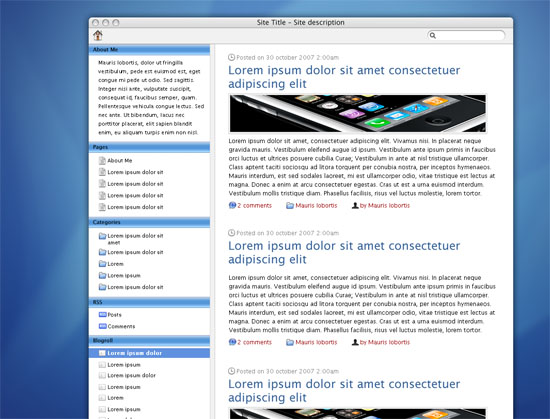Click the folder icon under the second post
The image size is (550, 419).
290,342
